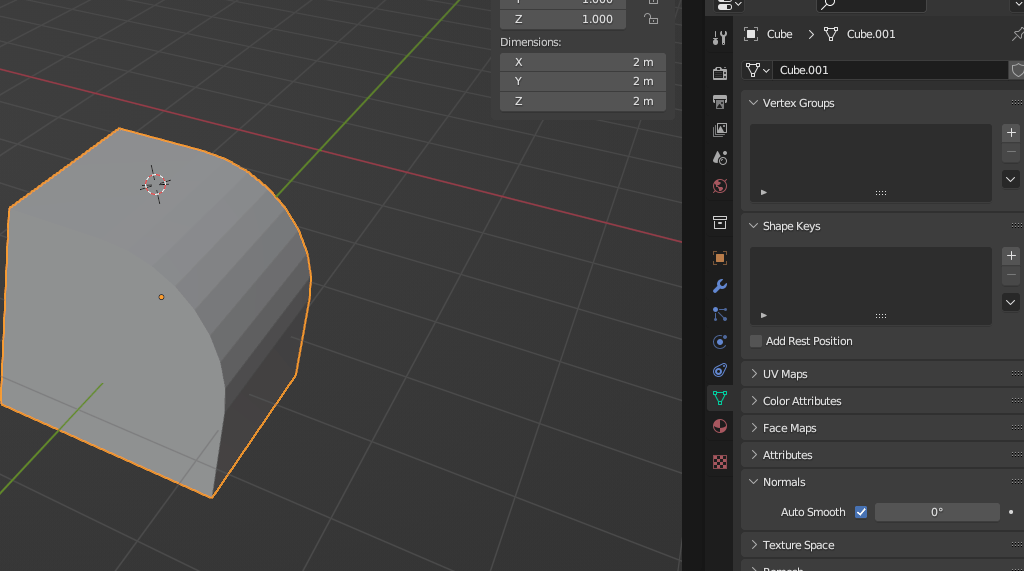
Task: Open the Output properties tab
Action: (720, 101)
